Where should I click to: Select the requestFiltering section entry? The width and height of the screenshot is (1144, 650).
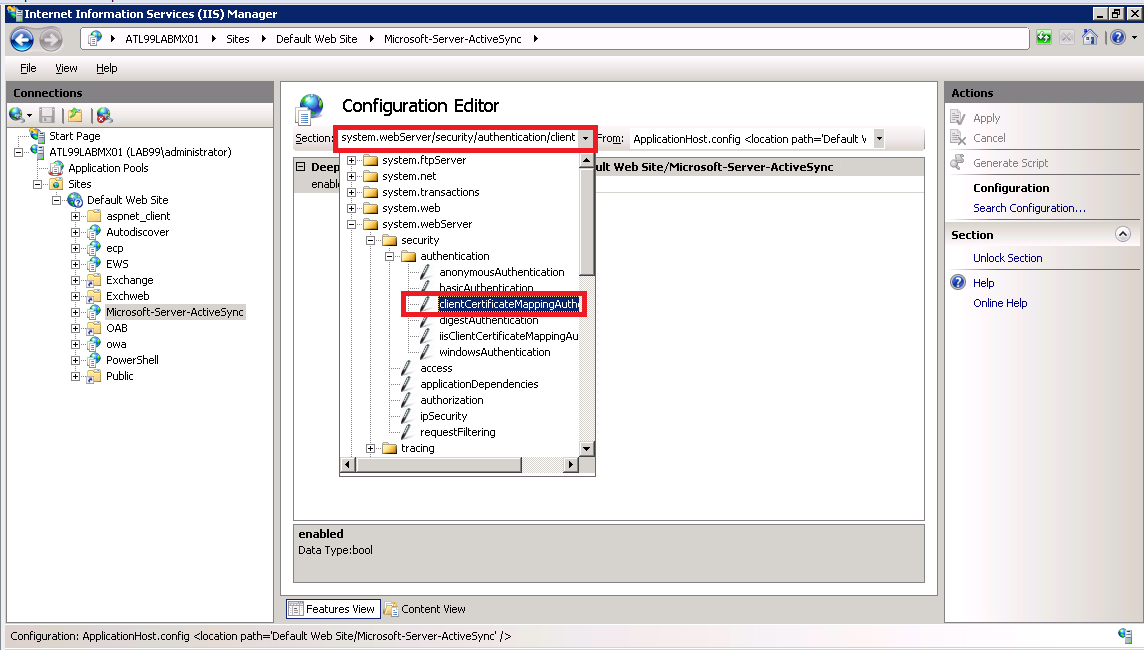point(457,433)
